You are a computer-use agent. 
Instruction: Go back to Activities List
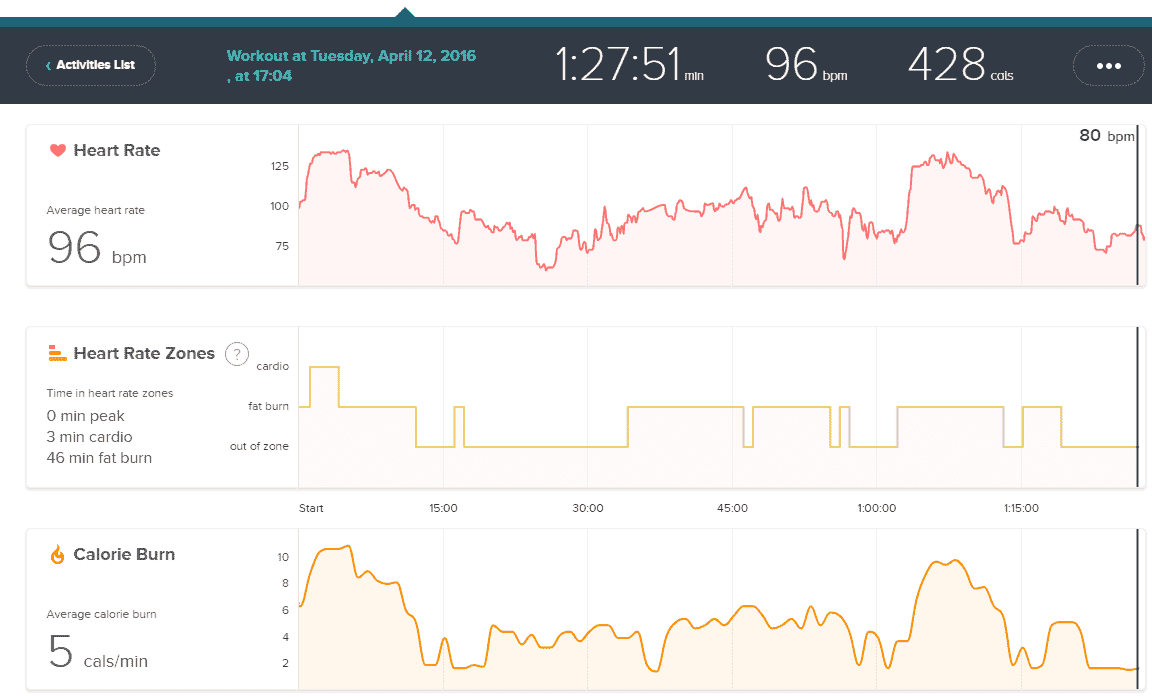point(91,65)
